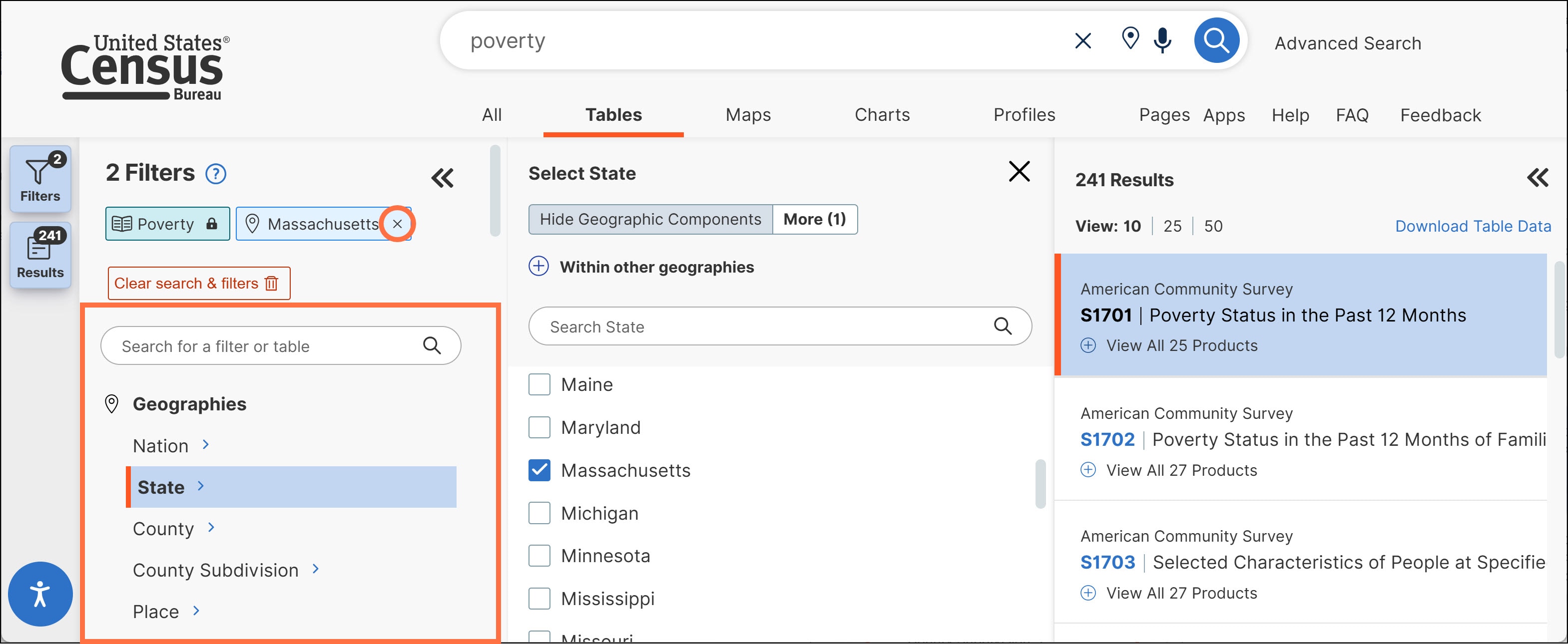Activate the microphone voice search icon
Viewport: 1568px width, 644px height.
[1162, 40]
